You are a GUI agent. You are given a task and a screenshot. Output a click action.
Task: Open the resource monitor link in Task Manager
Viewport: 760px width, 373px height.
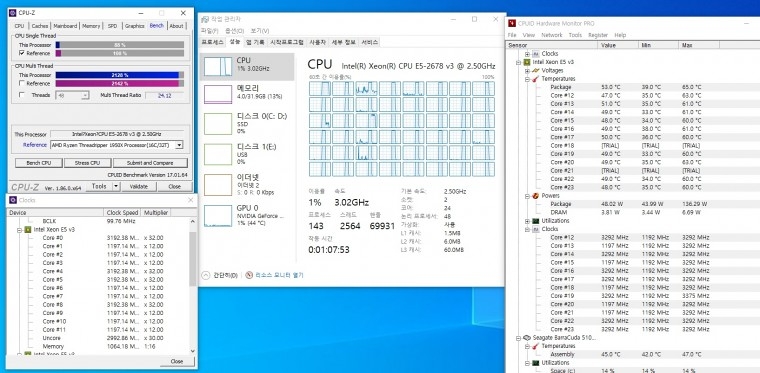coord(279,275)
